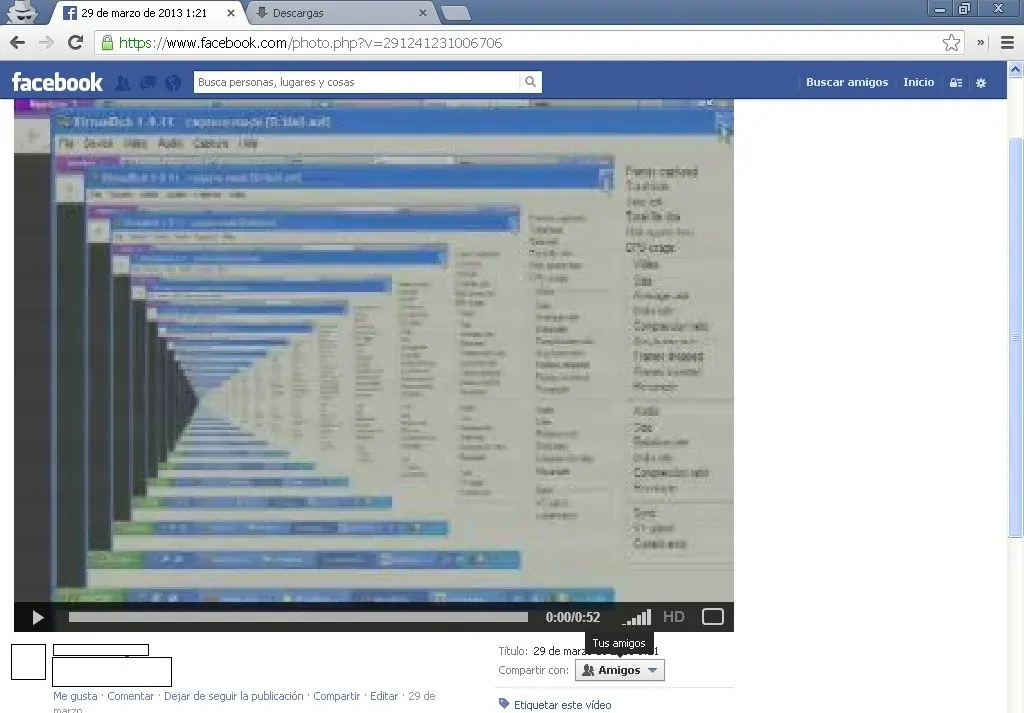1024x713 pixels.
Task: Click the scrollbar up arrow
Action: pos(1015,69)
